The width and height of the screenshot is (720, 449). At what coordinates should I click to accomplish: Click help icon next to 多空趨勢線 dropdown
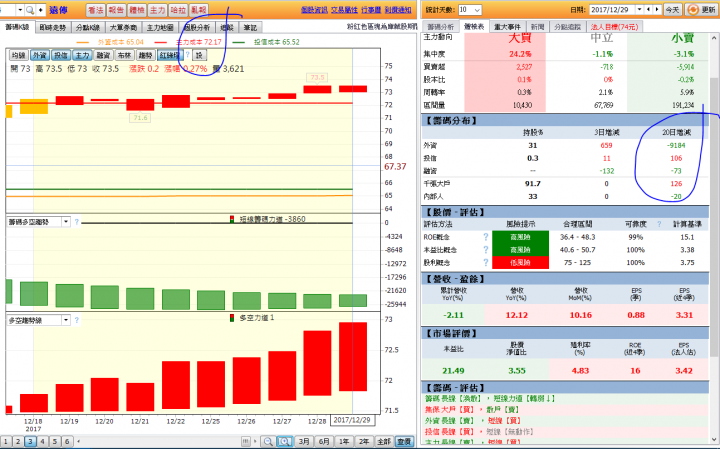tap(77, 320)
